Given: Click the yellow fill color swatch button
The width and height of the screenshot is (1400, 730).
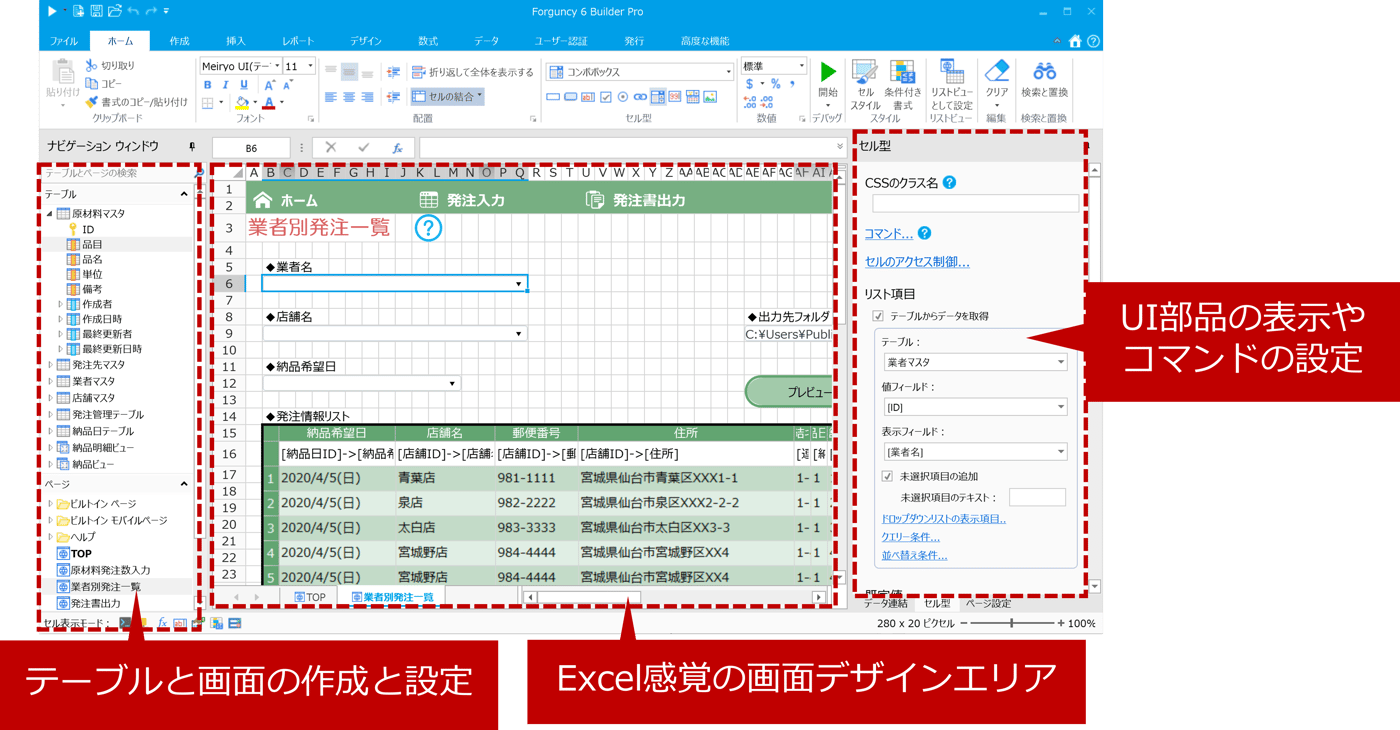Looking at the screenshot, I should point(241,103).
